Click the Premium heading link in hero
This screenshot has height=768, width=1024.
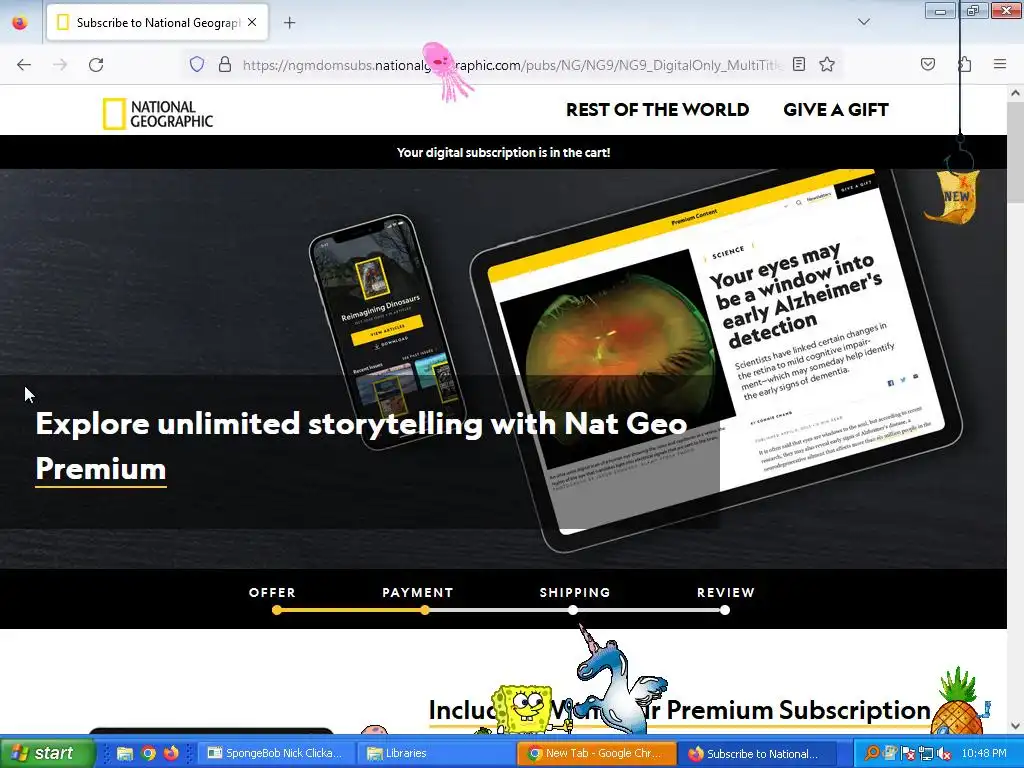[101, 470]
